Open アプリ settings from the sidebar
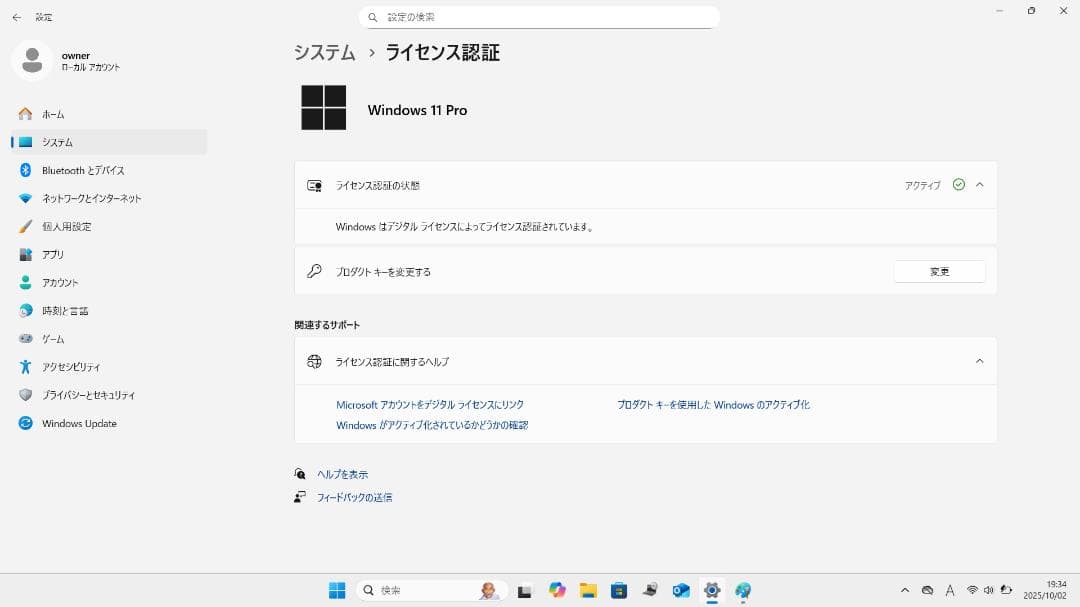This screenshot has height=607, width=1080. coord(53,254)
